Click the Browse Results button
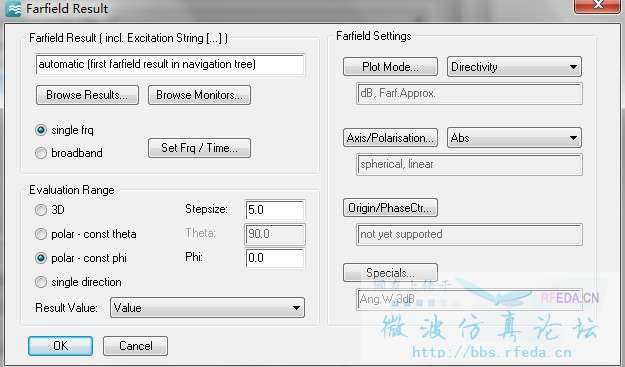625x367 pixels. pos(87,95)
